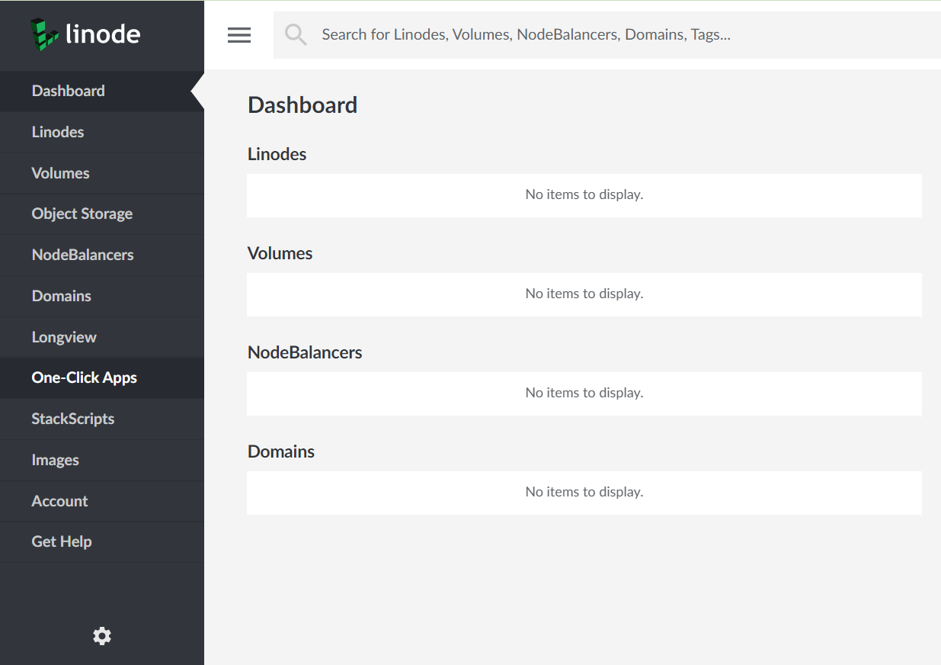The height and width of the screenshot is (665, 941).
Task: Click the Linode logo
Action: point(85,34)
